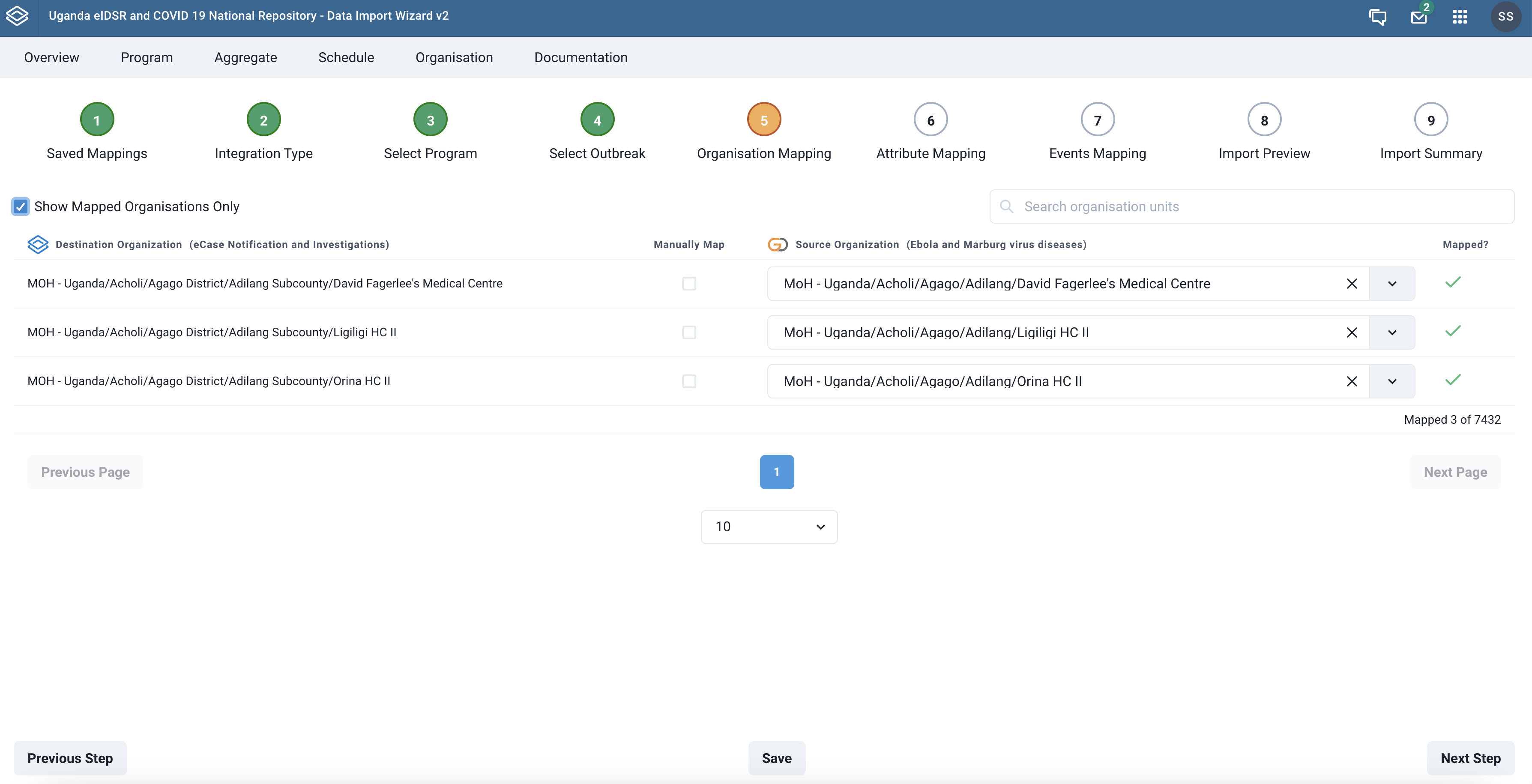
Task: Click the Attribute Mapping step 6 icon
Action: 931,119
